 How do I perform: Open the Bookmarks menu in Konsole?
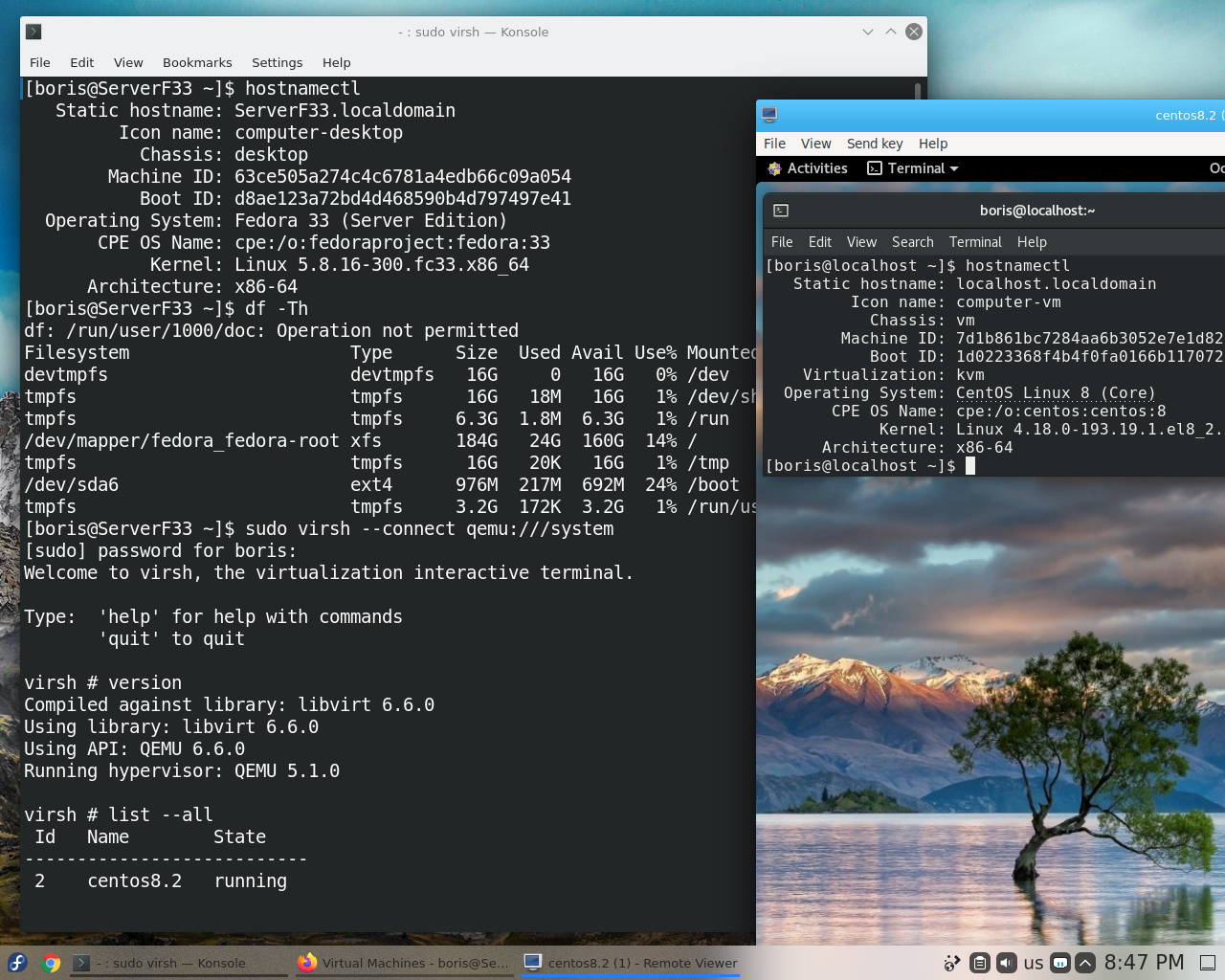[x=197, y=62]
